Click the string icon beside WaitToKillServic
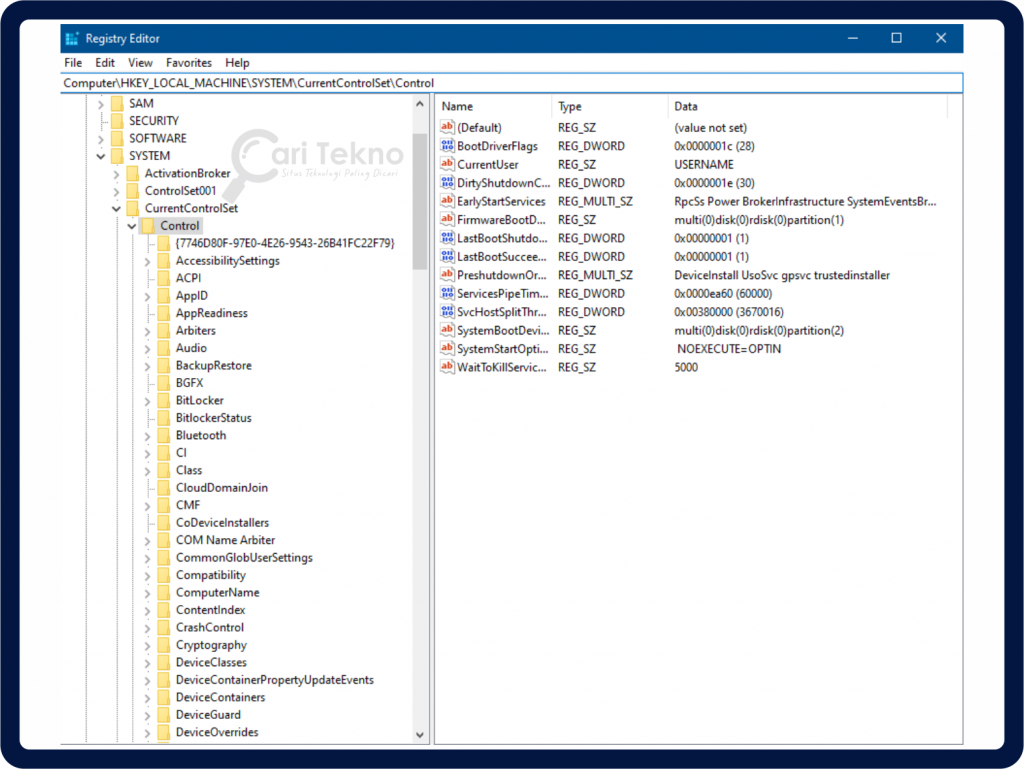Viewport: 1024px width, 769px height. (447, 367)
